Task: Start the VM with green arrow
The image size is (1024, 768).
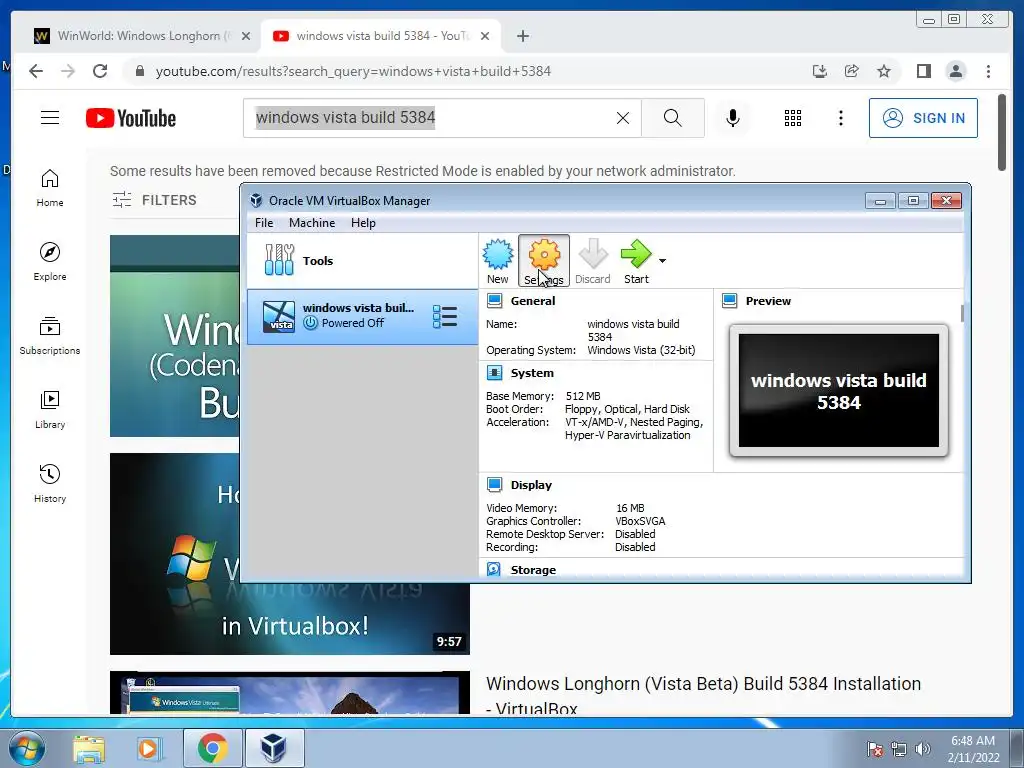Action: point(635,261)
